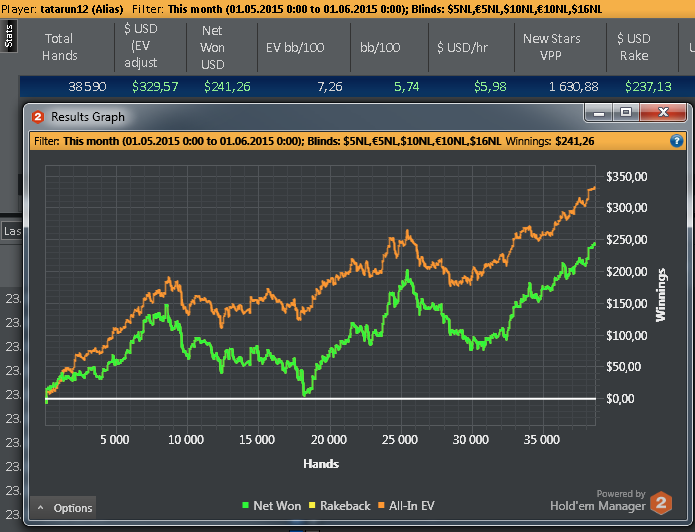Toggle the All-In EV legend item
This screenshot has width=695, height=532.
pos(406,506)
